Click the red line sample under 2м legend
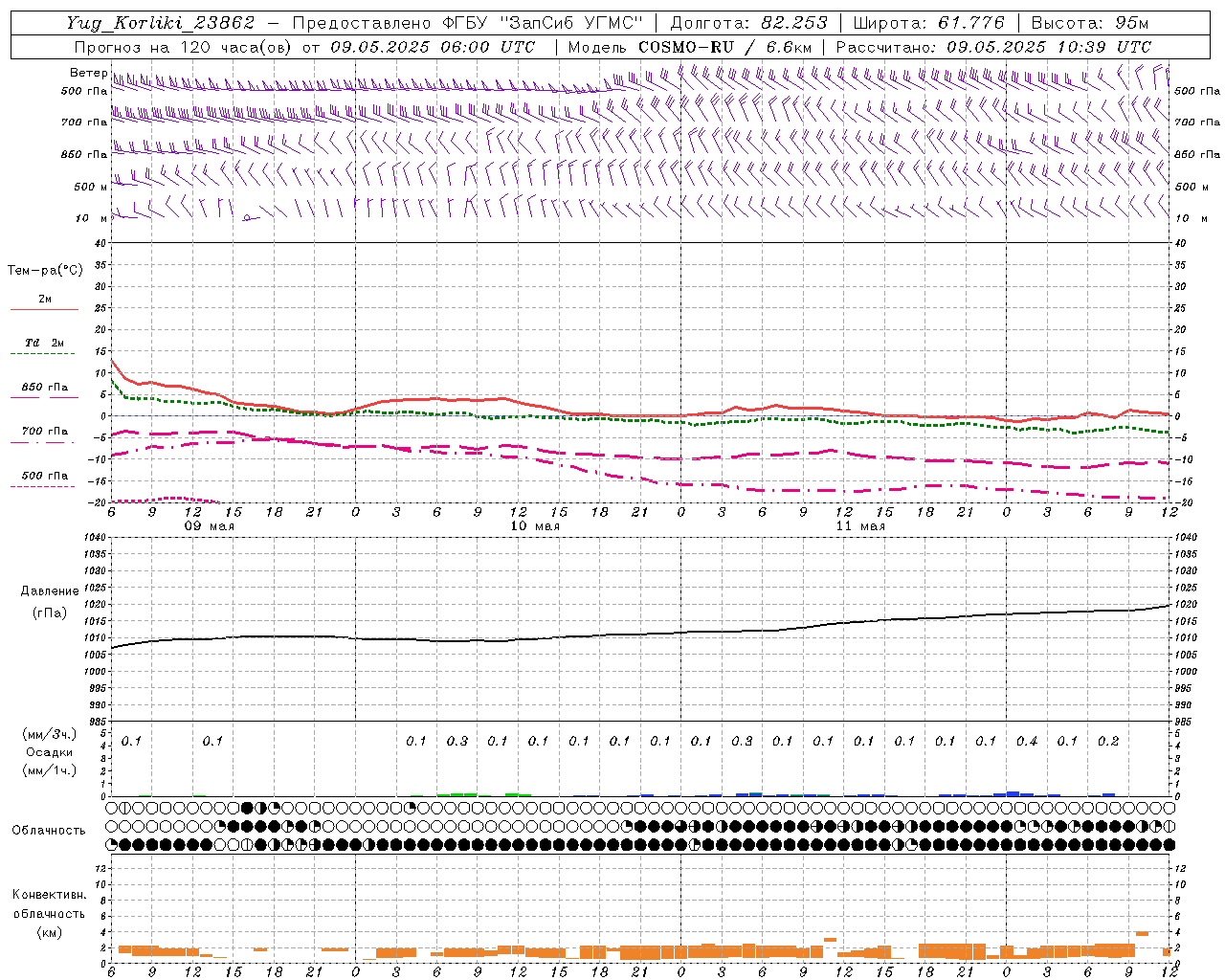Screen dimensions: 1225x980 (x=44, y=309)
